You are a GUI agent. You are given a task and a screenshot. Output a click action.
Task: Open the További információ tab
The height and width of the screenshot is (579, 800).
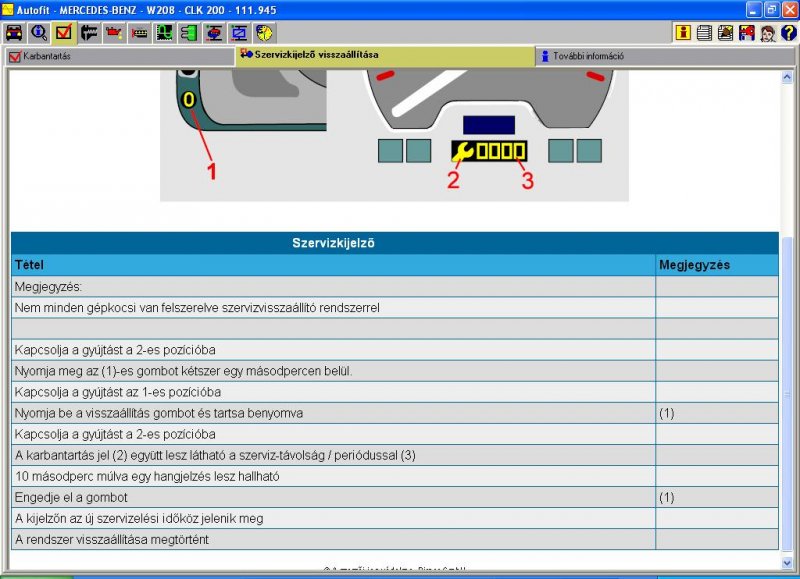(666, 56)
